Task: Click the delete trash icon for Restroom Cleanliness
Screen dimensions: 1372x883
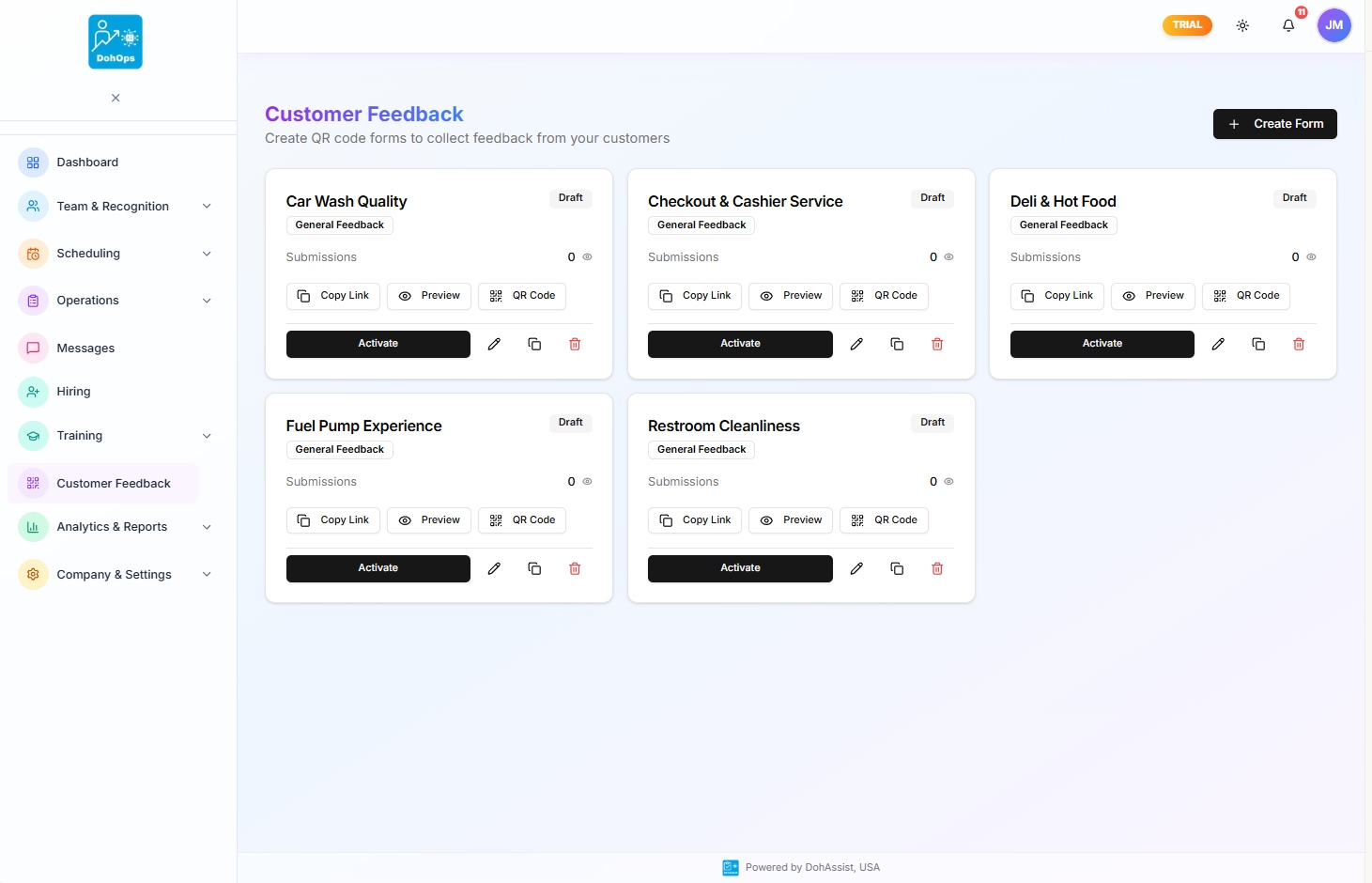Action: point(936,568)
